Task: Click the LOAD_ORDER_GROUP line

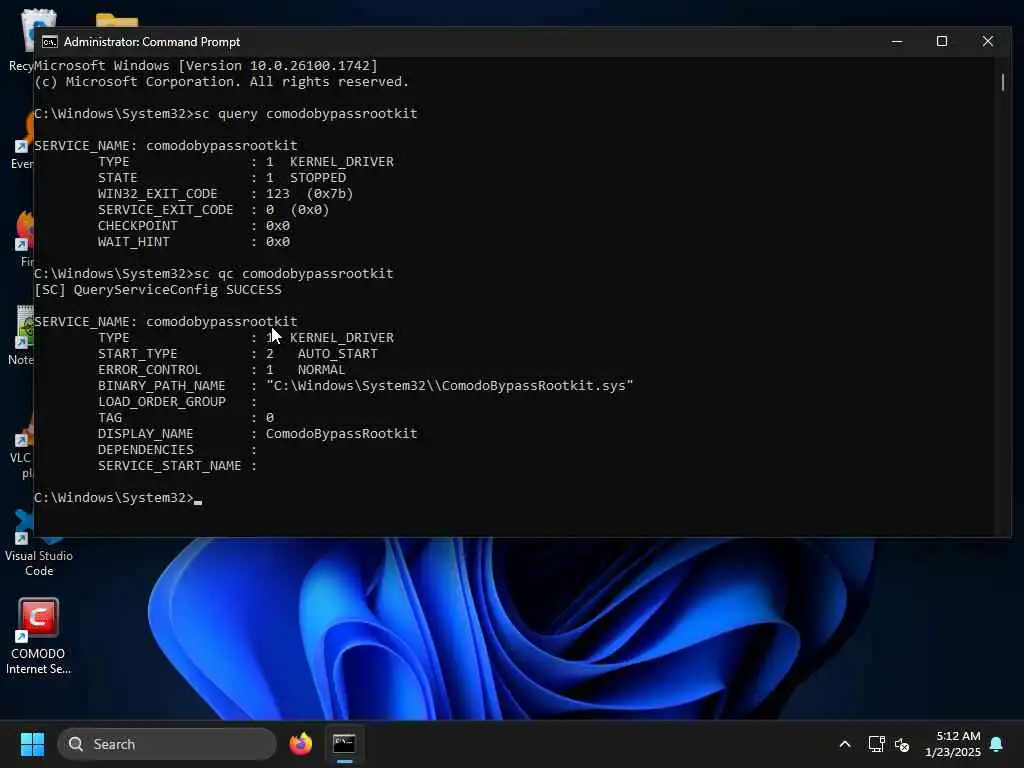Action: (177, 402)
